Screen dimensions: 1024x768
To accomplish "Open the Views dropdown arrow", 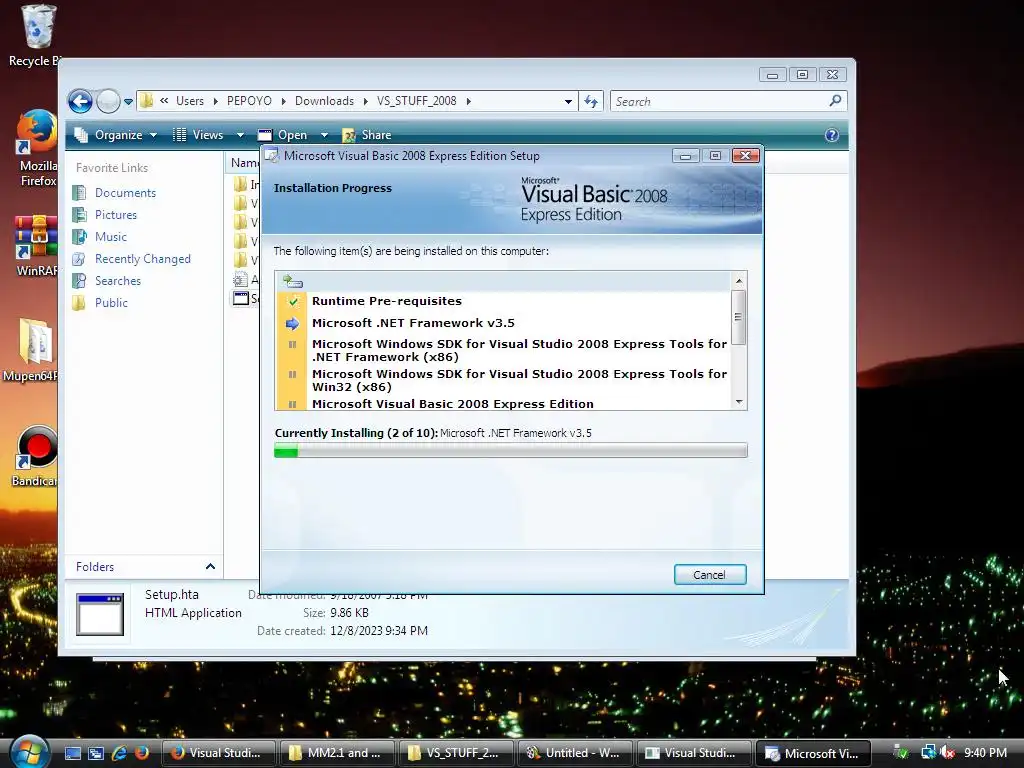I will (x=240, y=135).
